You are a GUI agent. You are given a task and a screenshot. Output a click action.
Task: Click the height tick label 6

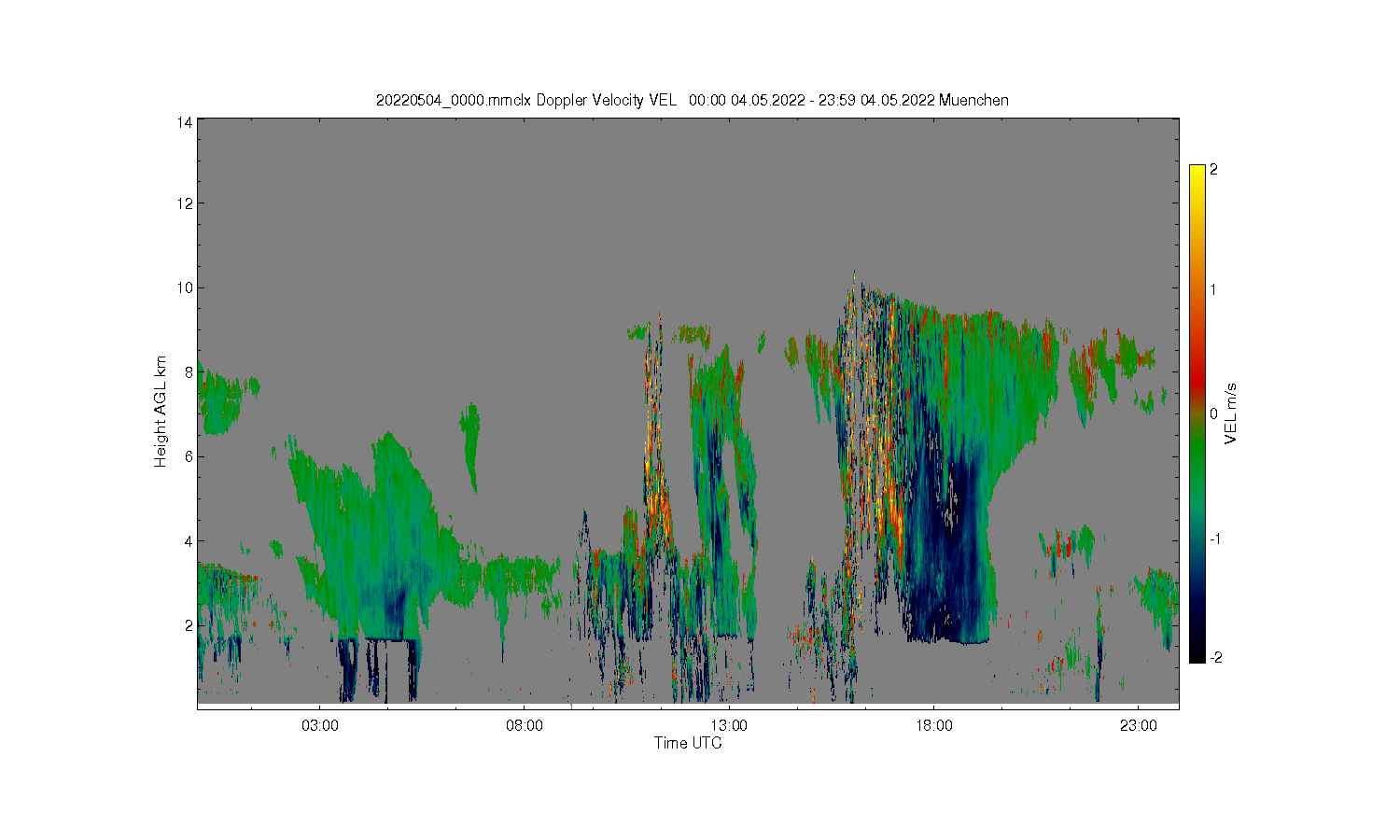click(x=189, y=456)
